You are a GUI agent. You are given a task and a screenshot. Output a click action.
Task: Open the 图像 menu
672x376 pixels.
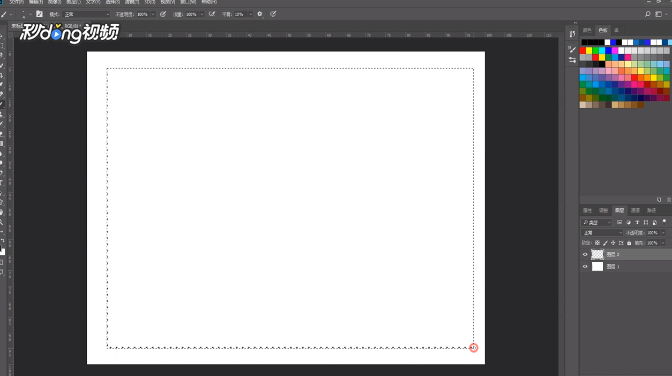pyautogui.click(x=54, y=2)
